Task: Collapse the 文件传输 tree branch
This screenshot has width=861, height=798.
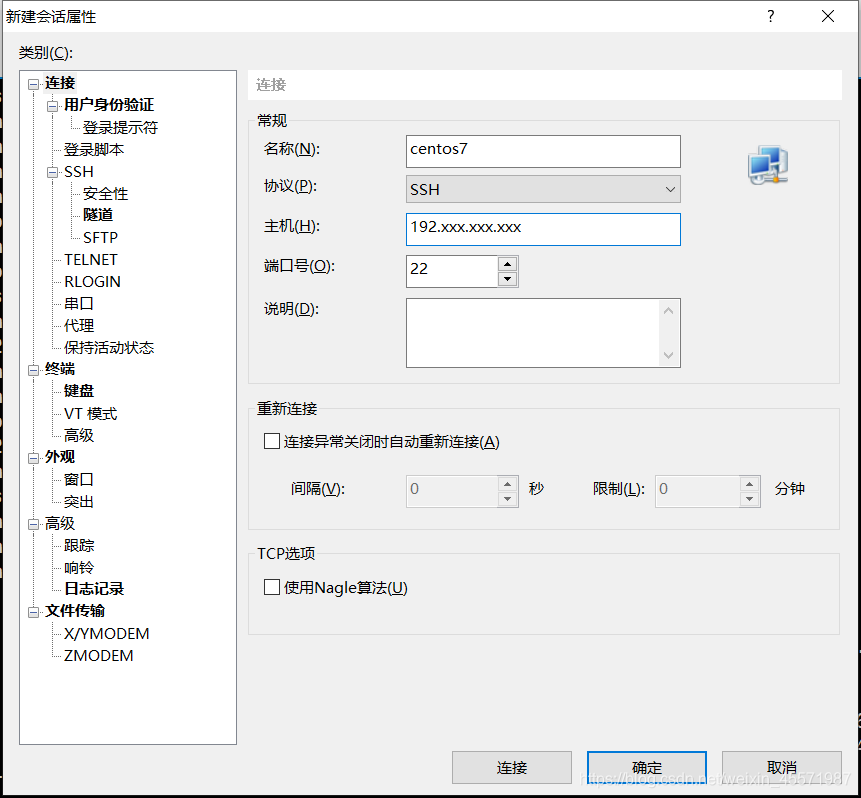Action: (x=34, y=611)
